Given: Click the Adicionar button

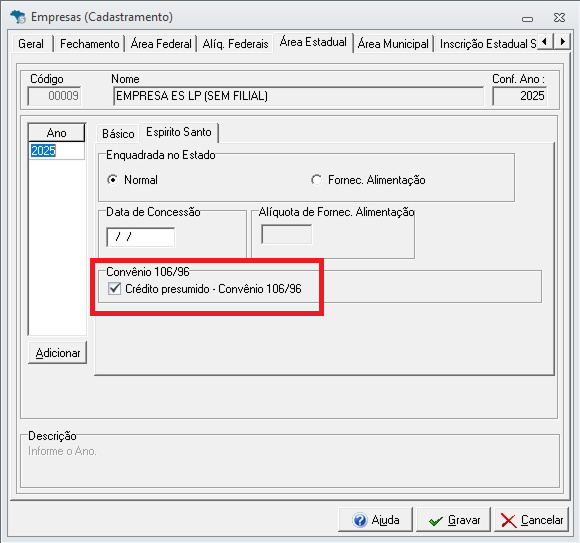Looking at the screenshot, I should tap(58, 353).
